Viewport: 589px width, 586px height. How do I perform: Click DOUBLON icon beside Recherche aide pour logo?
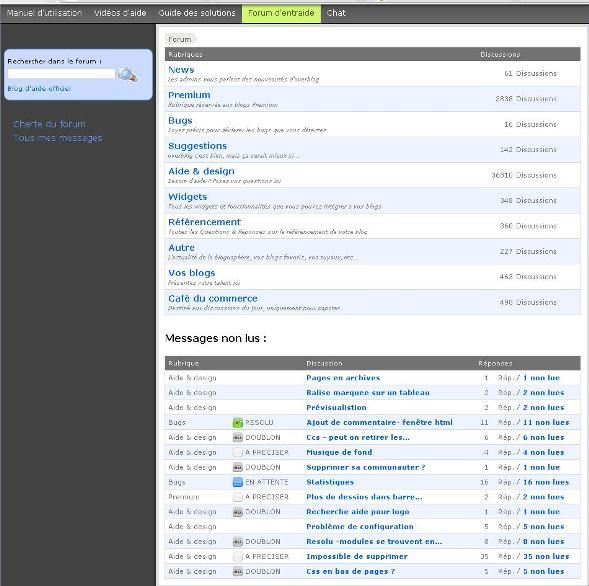pos(237,512)
